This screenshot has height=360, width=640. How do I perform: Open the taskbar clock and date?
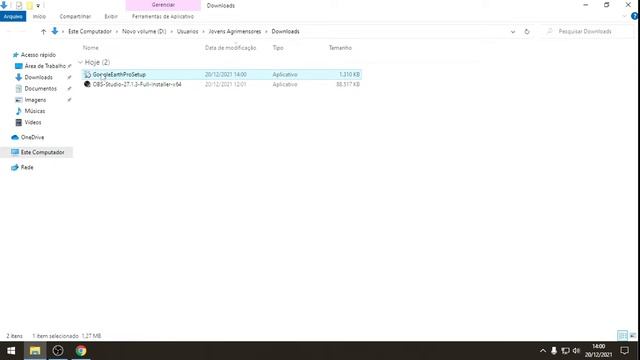click(x=598, y=351)
